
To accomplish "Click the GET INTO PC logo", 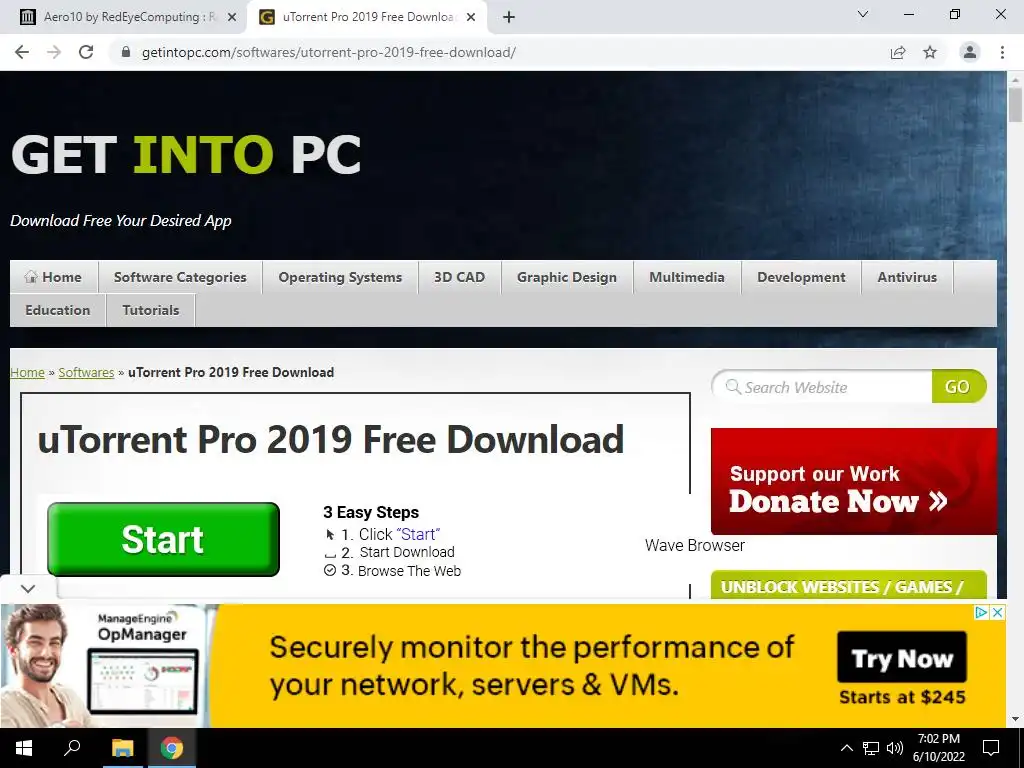I will pyautogui.click(x=186, y=155).
